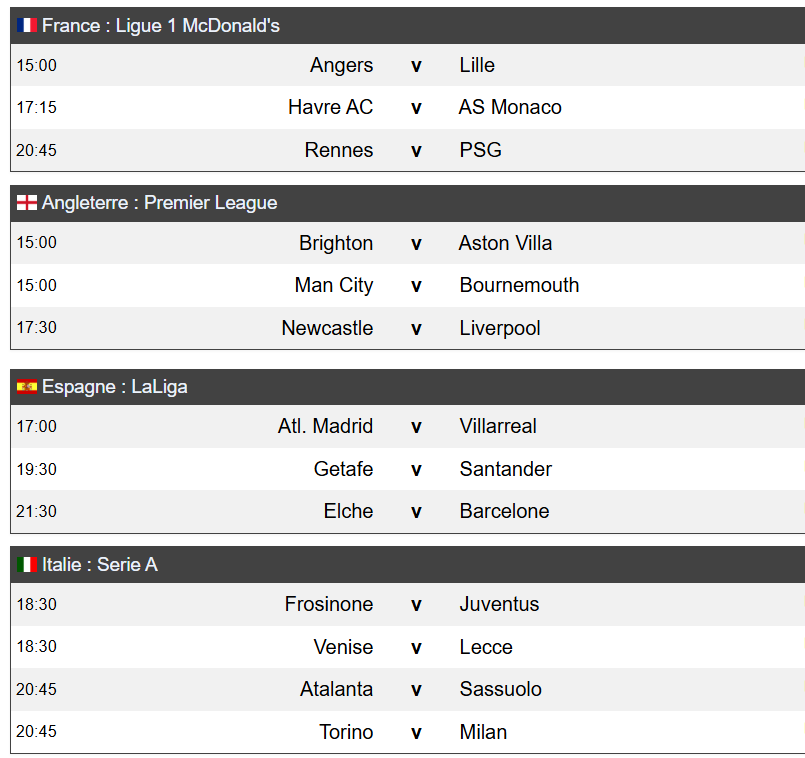Click team name Atl. Madrid
Image resolution: width=805 pixels, height=758 pixels.
click(x=325, y=426)
